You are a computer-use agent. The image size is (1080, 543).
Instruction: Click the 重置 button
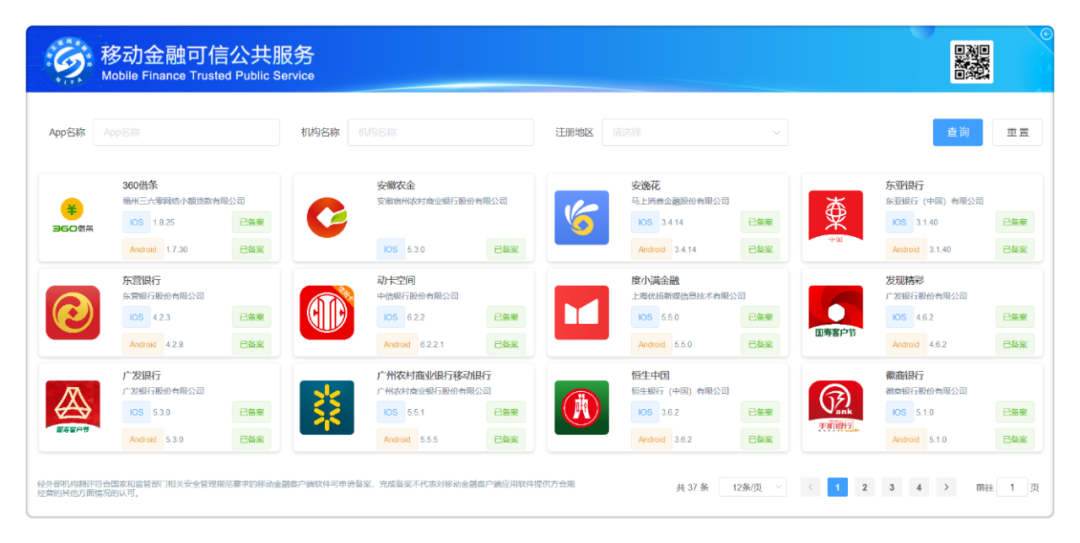coord(1017,132)
